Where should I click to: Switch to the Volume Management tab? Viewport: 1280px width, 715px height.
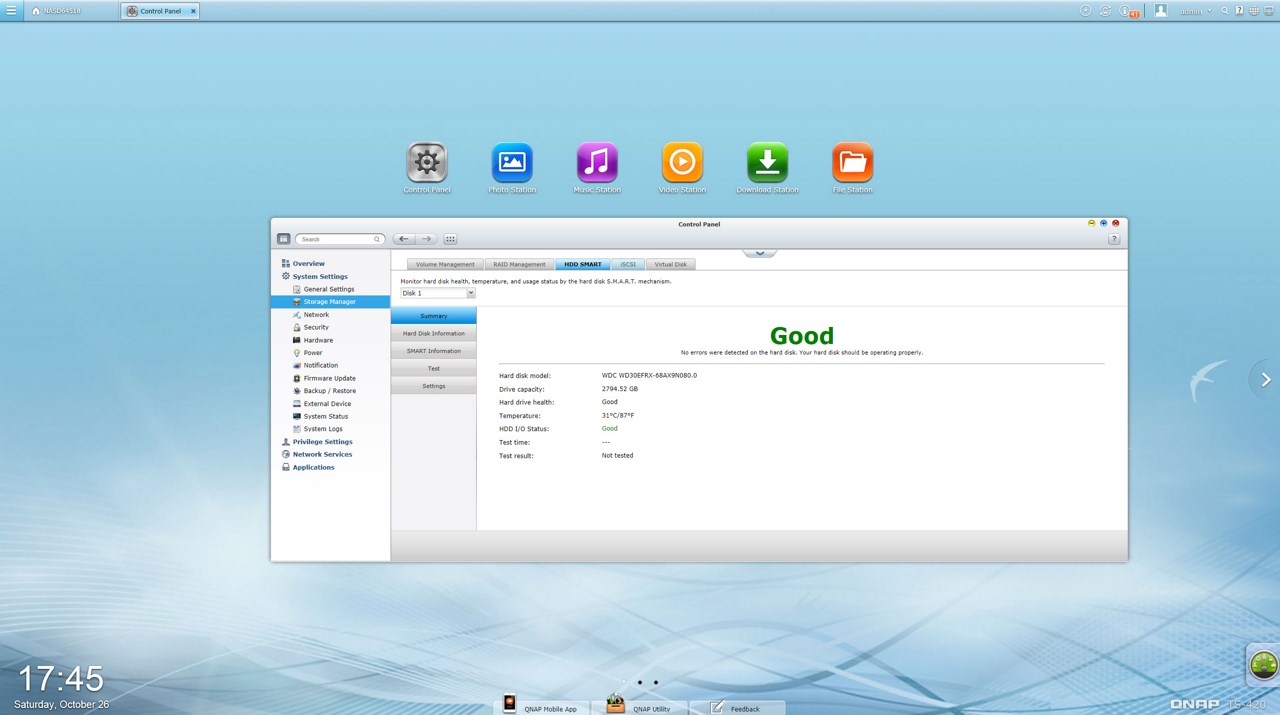(x=445, y=264)
